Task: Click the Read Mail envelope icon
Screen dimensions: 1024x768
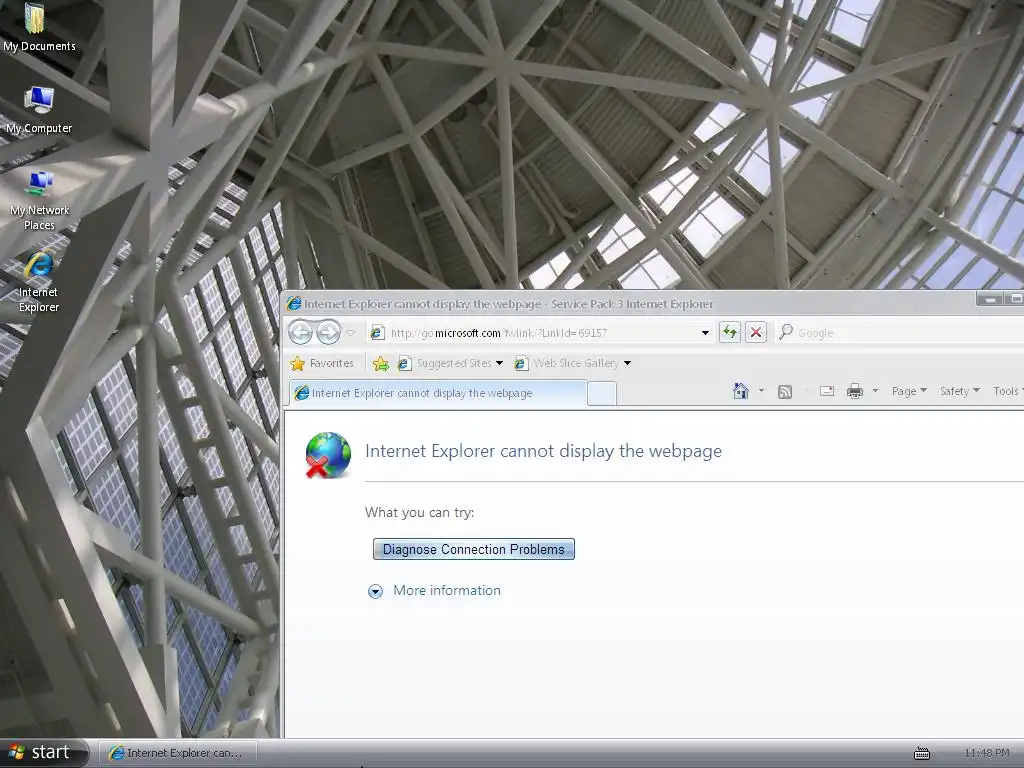Action: tap(827, 391)
